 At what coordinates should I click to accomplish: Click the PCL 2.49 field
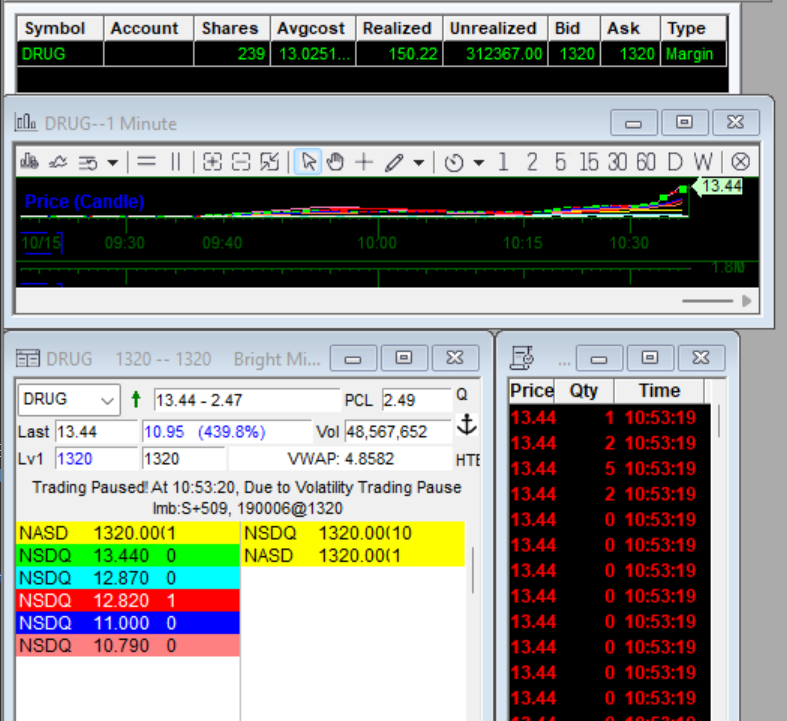point(417,400)
